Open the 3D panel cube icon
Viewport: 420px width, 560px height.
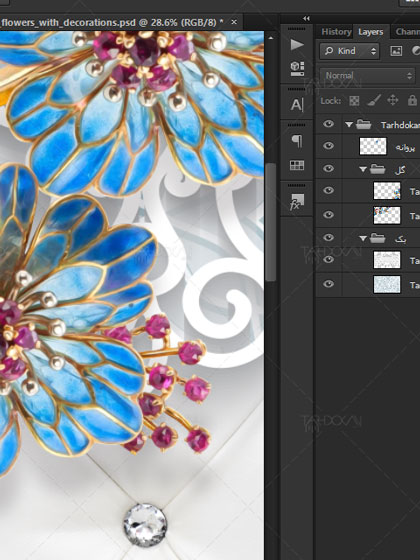pyautogui.click(x=297, y=68)
